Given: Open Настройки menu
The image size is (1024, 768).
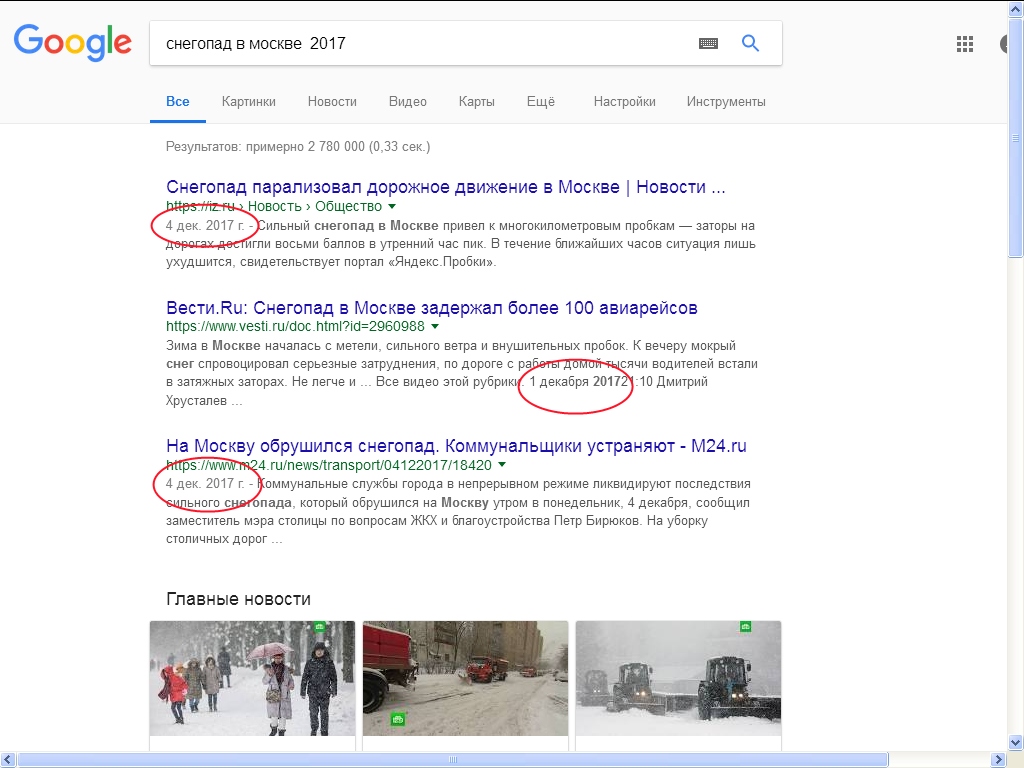Looking at the screenshot, I should (x=624, y=102).
